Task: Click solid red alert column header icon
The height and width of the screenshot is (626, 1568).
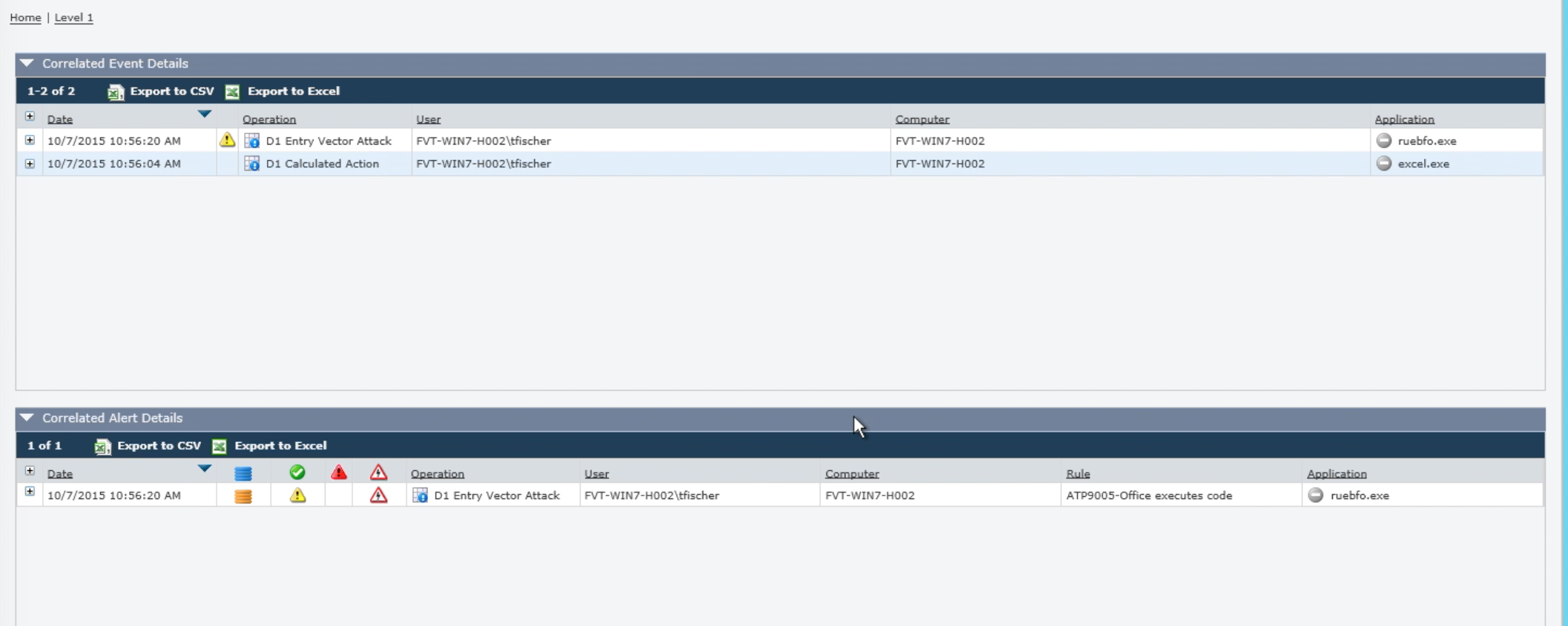Action: pos(339,472)
